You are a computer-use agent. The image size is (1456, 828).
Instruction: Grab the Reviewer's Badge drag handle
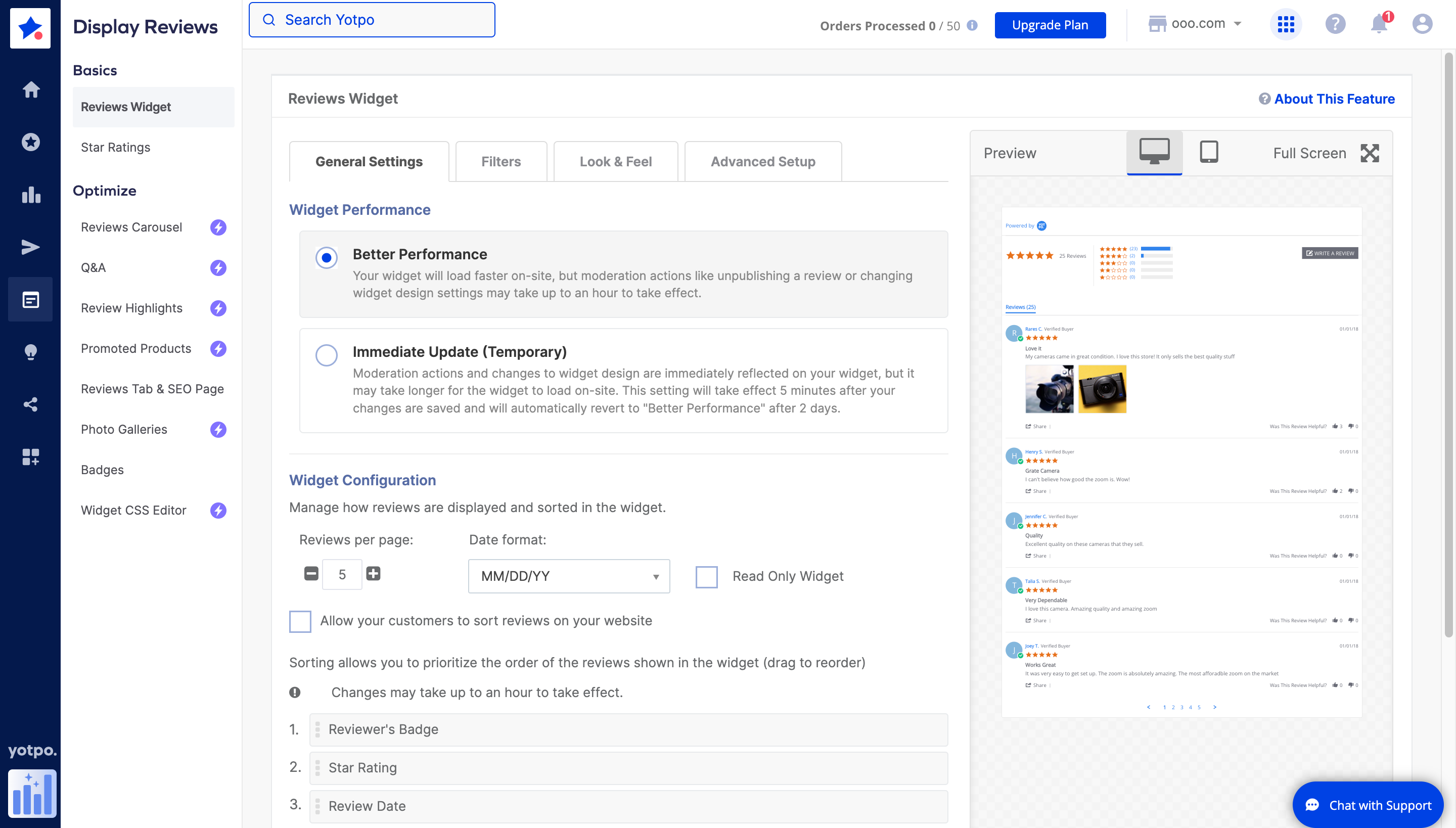[317, 729]
